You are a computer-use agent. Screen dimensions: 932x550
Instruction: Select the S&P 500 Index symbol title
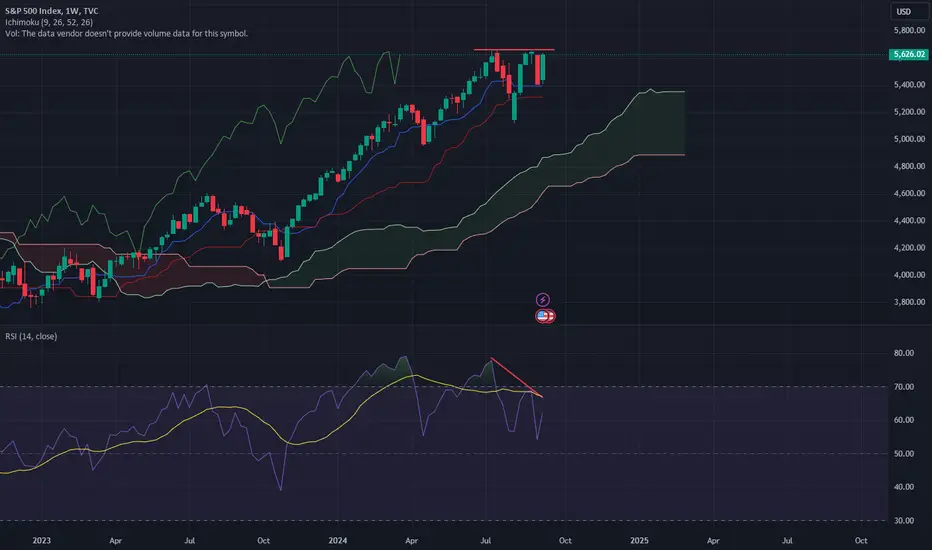[x=52, y=11]
